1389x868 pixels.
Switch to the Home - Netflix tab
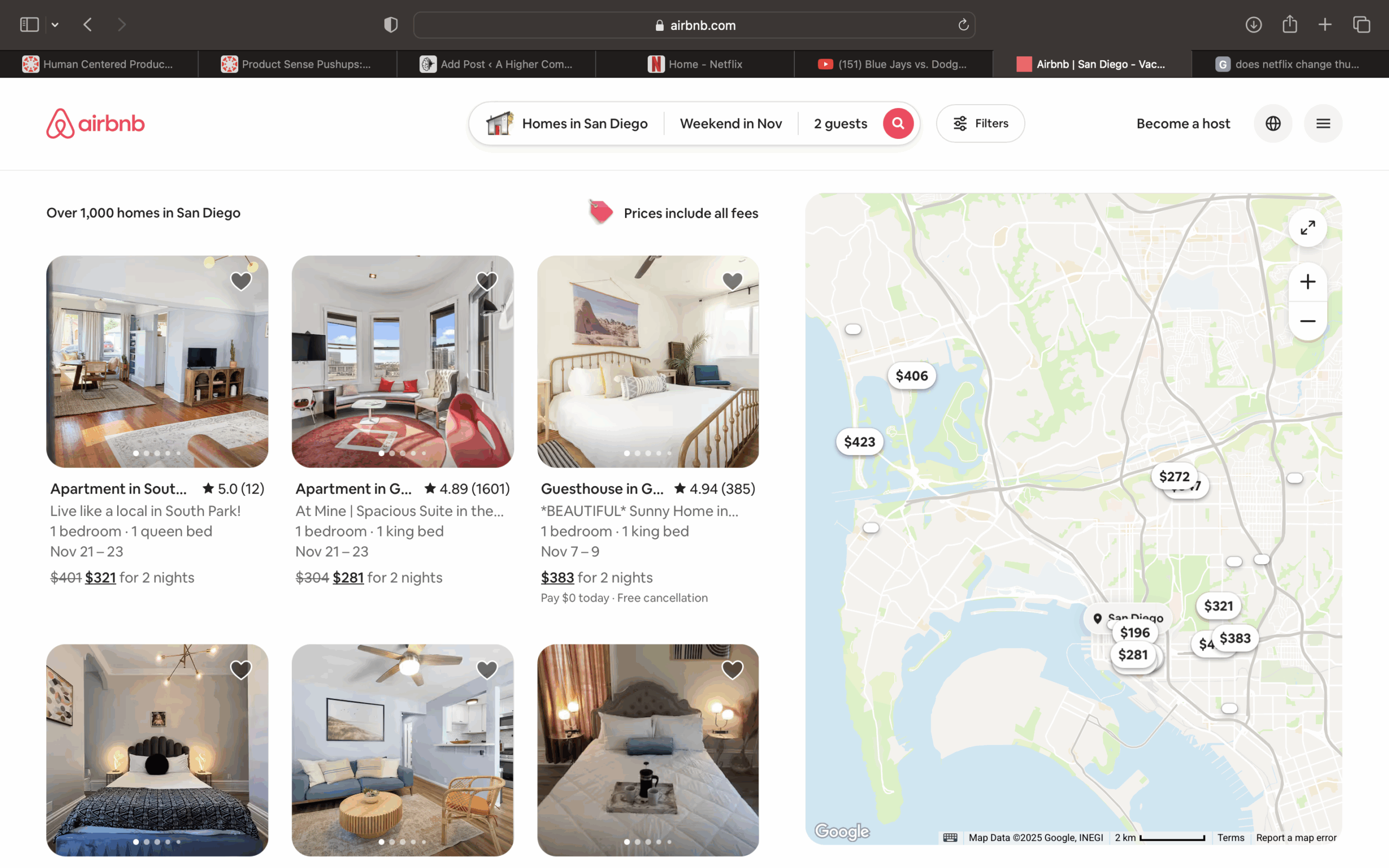pyautogui.click(x=694, y=65)
